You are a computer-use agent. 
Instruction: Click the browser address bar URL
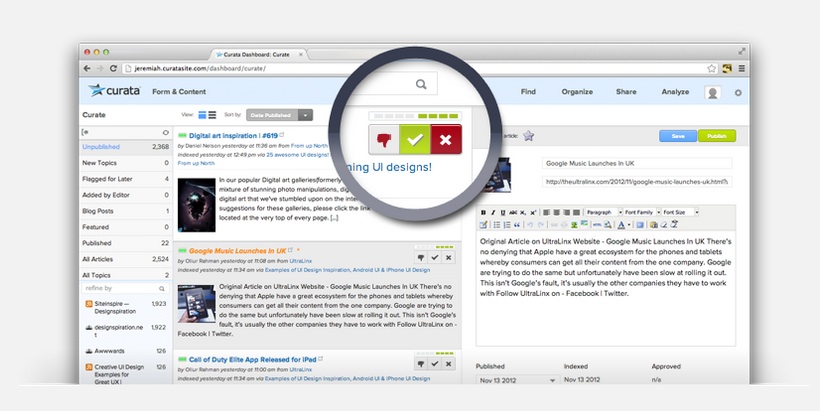(x=200, y=68)
